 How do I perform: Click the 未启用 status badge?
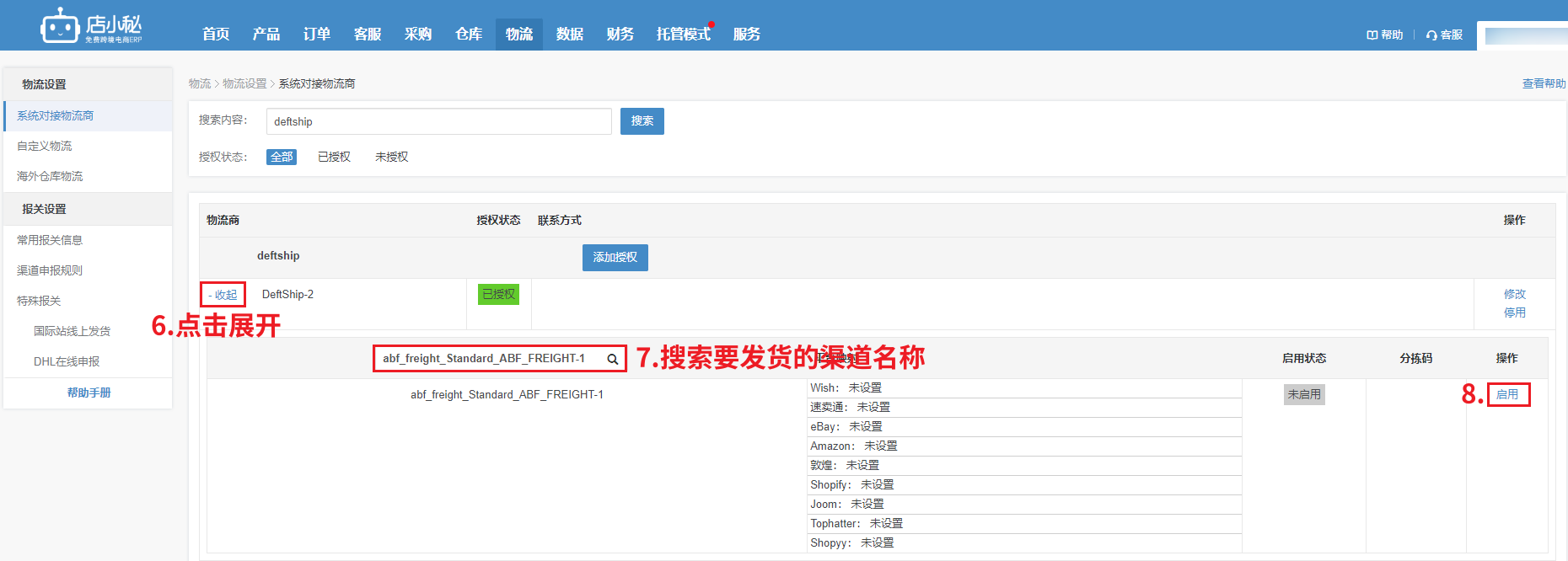click(x=1304, y=394)
